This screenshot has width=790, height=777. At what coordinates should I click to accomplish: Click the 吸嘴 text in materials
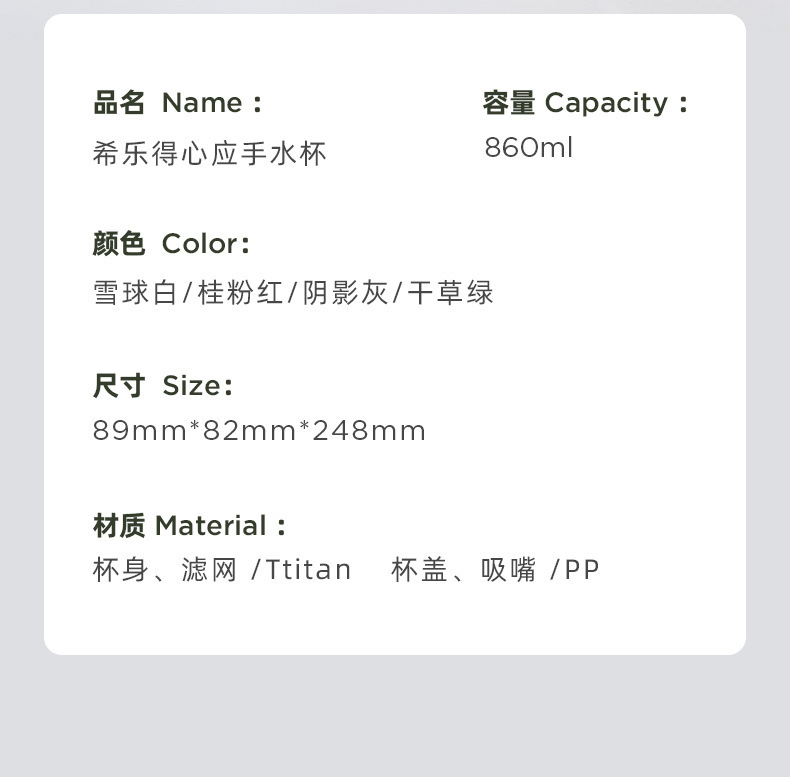pos(508,570)
